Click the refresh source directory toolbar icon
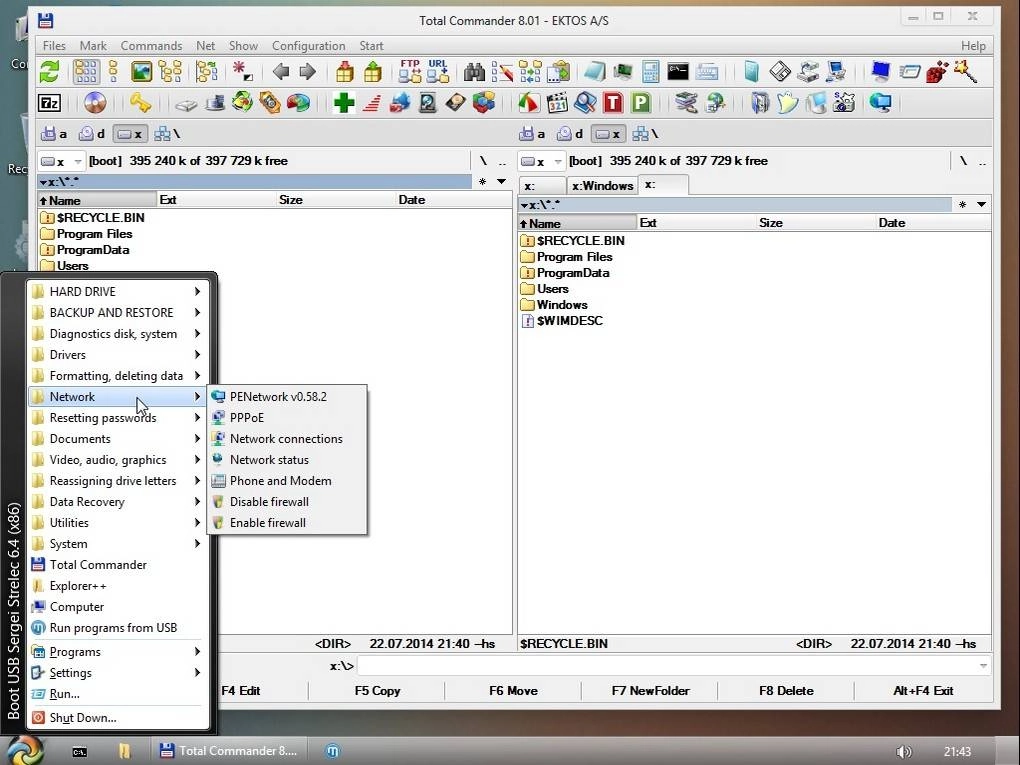Image resolution: width=1020 pixels, height=765 pixels. (47, 72)
